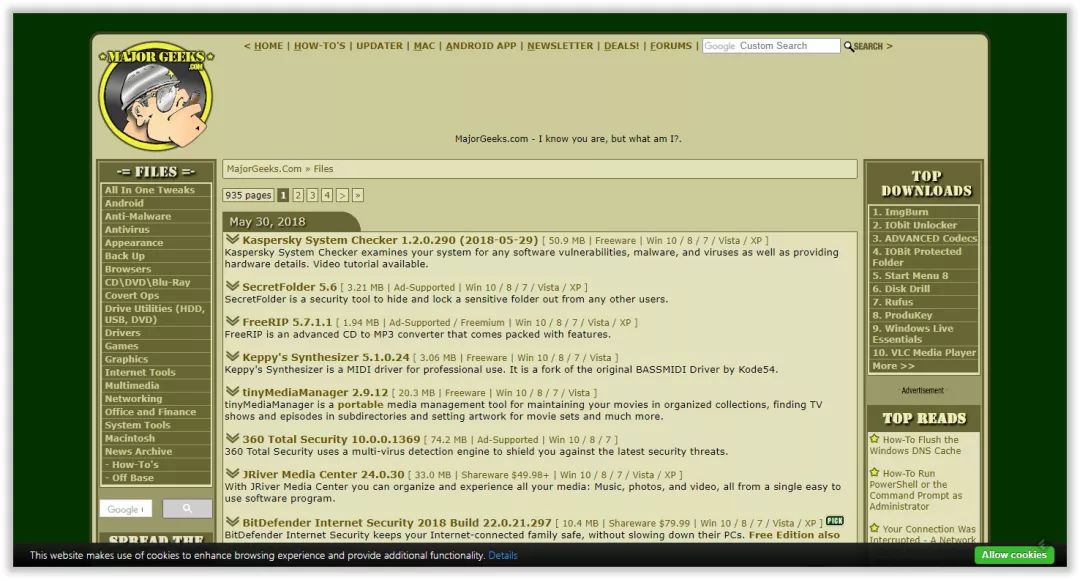Expand the 360 Total Security entry arrow
The width and height of the screenshot is (1080, 580).
coord(232,438)
